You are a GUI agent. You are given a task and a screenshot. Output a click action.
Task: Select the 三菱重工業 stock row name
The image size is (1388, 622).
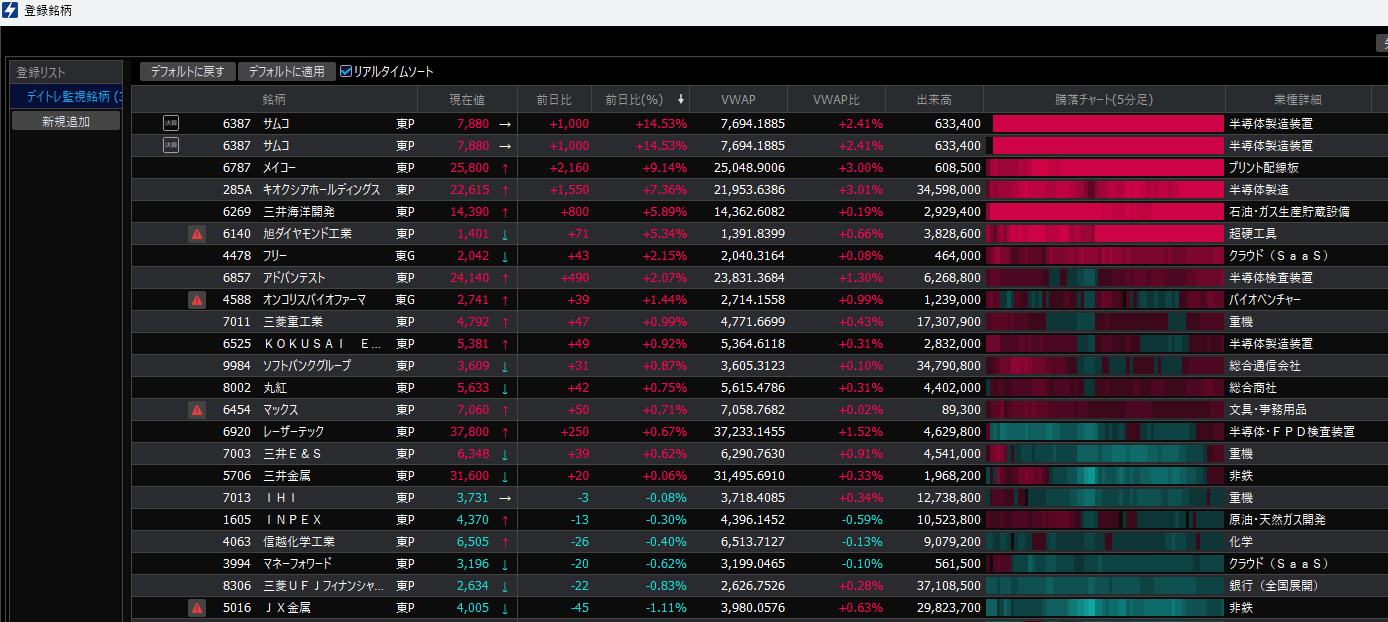click(293, 321)
